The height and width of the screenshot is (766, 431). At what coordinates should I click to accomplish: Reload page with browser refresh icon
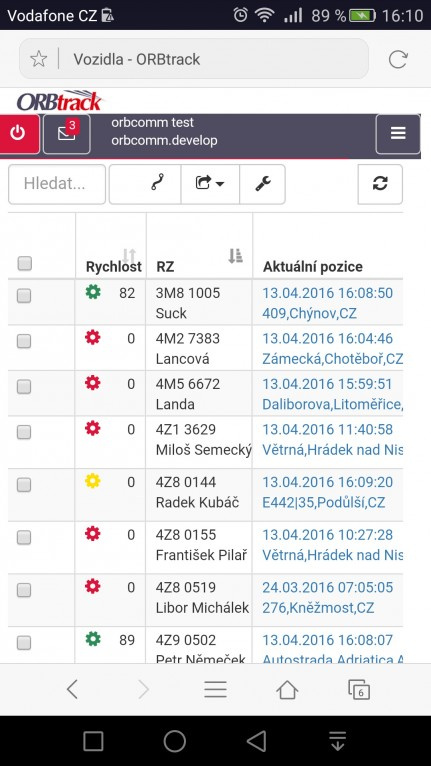(398, 59)
